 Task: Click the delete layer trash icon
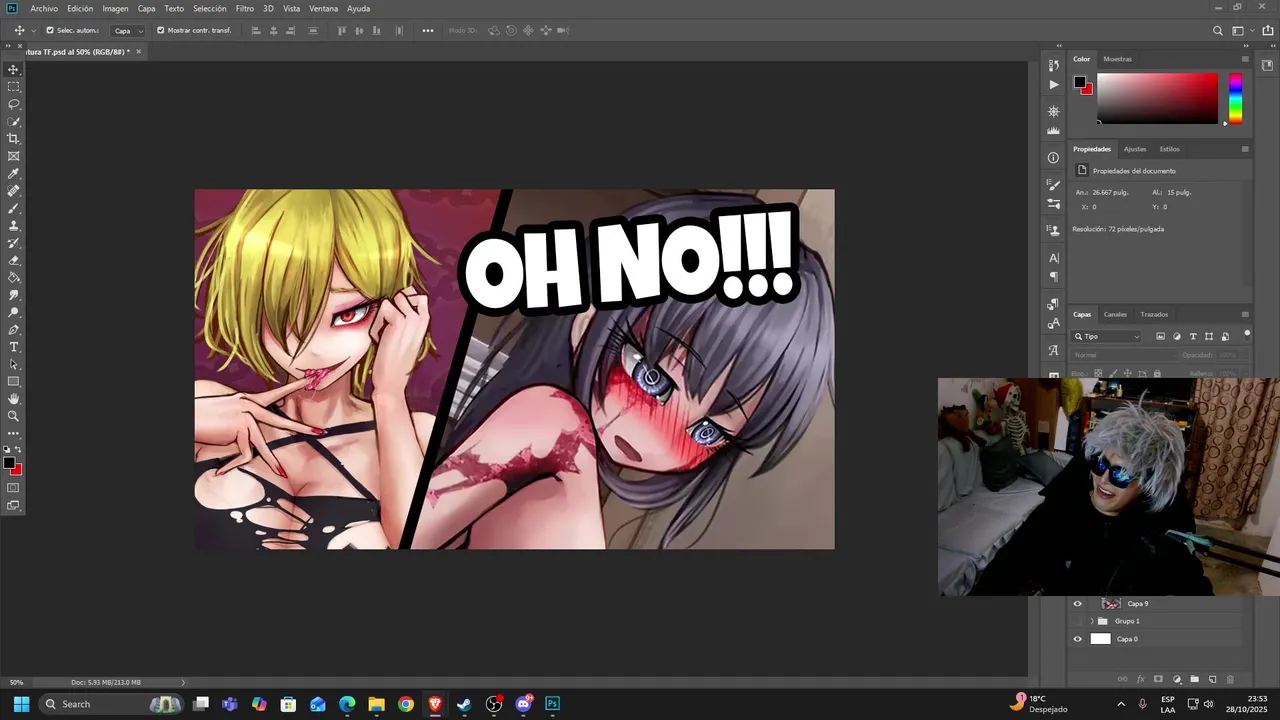[x=1230, y=679]
